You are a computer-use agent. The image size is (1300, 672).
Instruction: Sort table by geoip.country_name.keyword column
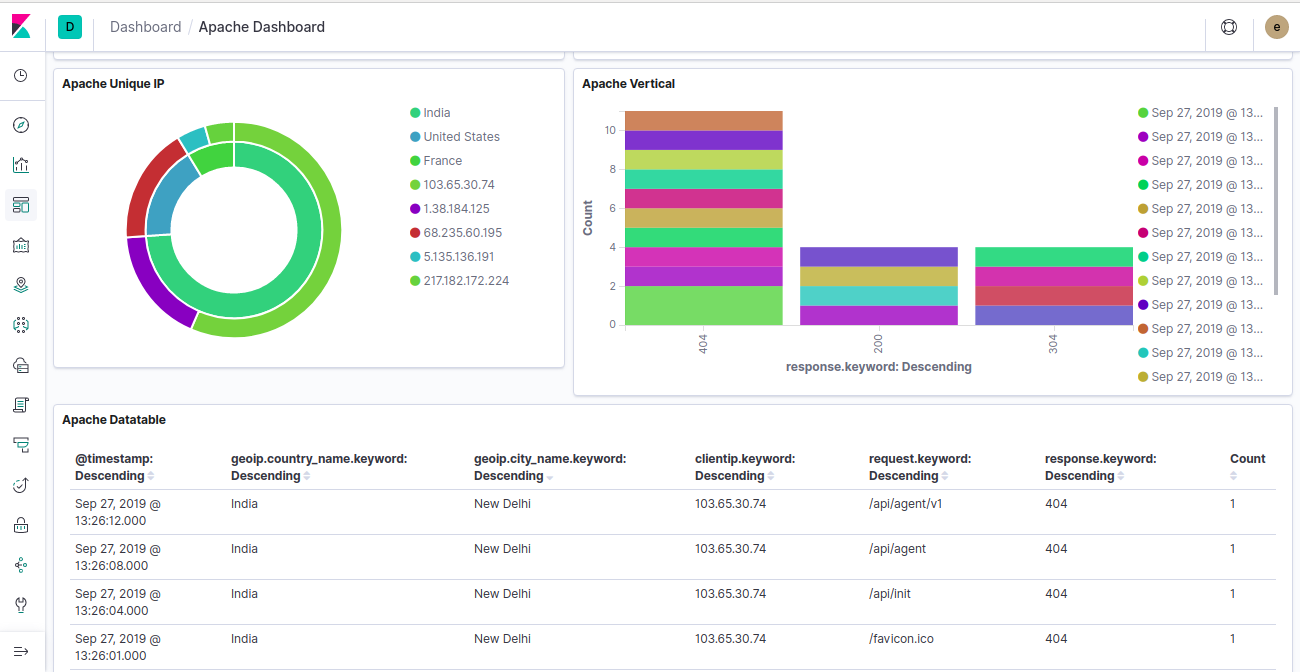[x=319, y=467]
